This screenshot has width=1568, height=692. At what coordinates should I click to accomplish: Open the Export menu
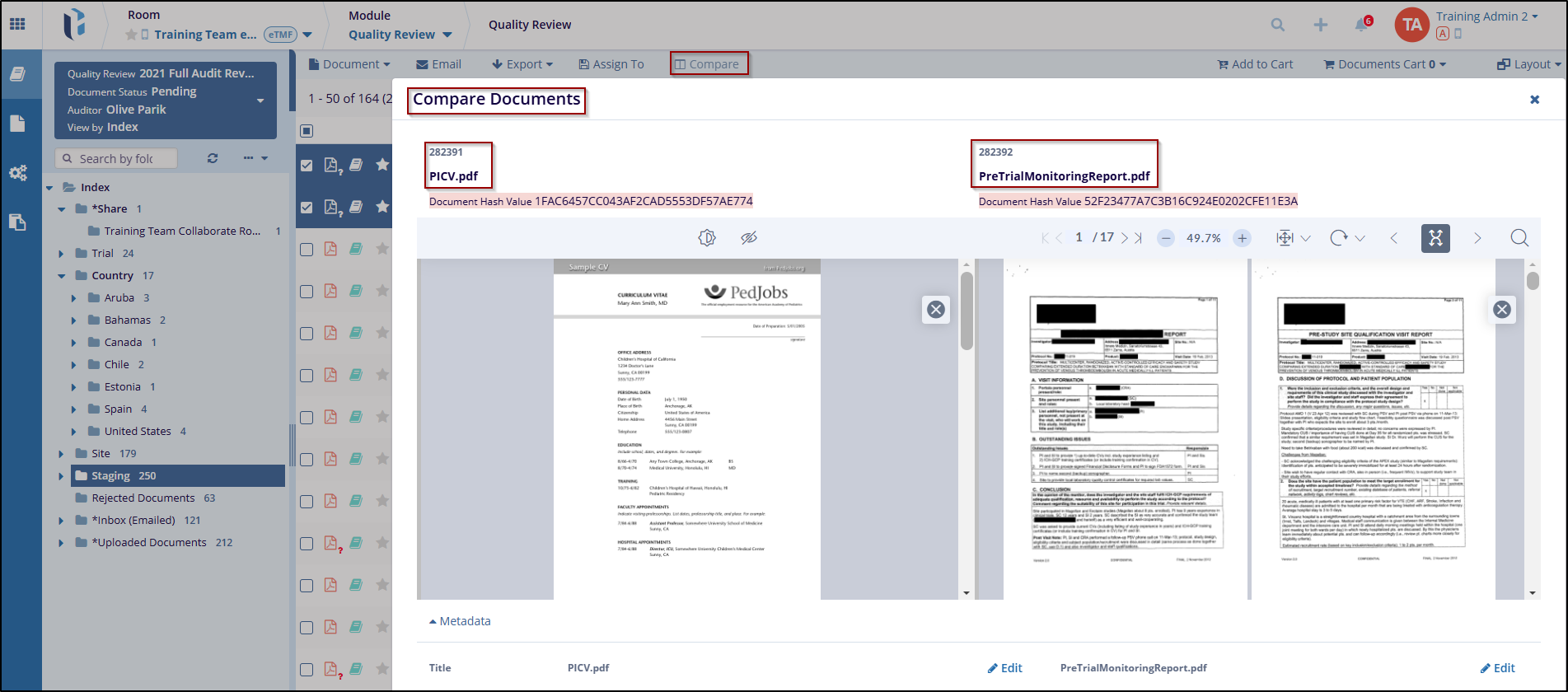522,64
